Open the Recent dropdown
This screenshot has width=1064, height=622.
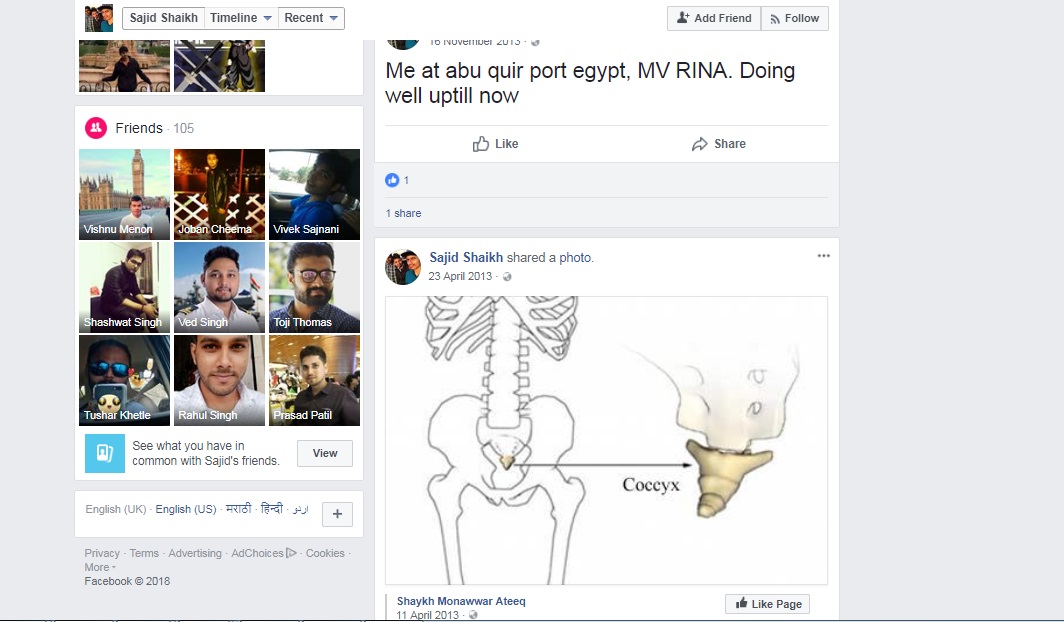[x=311, y=18]
